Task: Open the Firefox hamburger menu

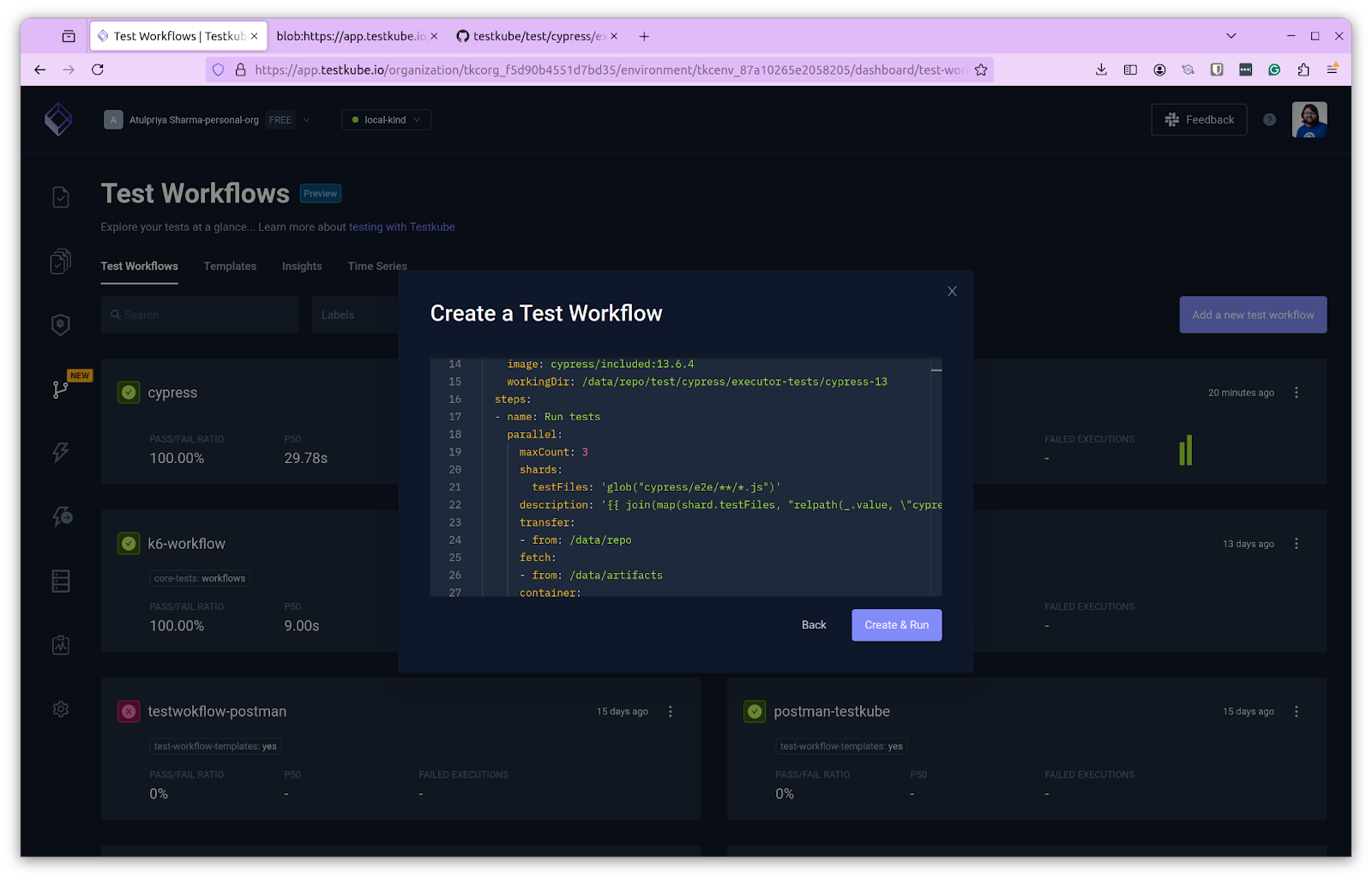Action: (x=1332, y=69)
